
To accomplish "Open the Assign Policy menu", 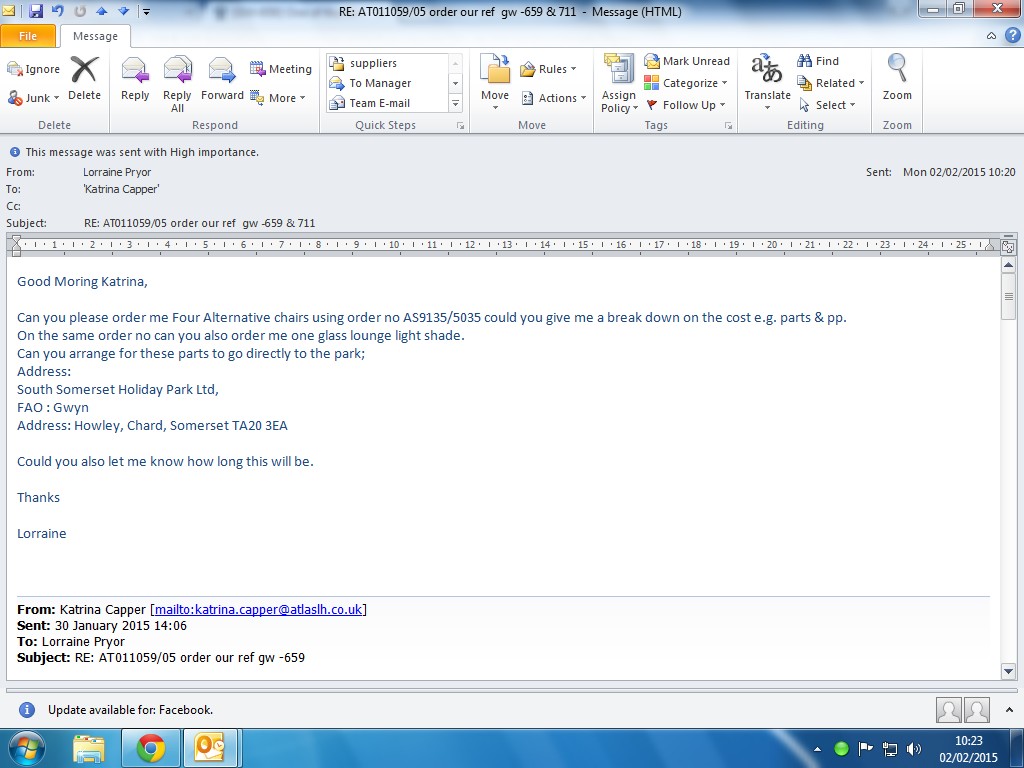I will coord(619,84).
